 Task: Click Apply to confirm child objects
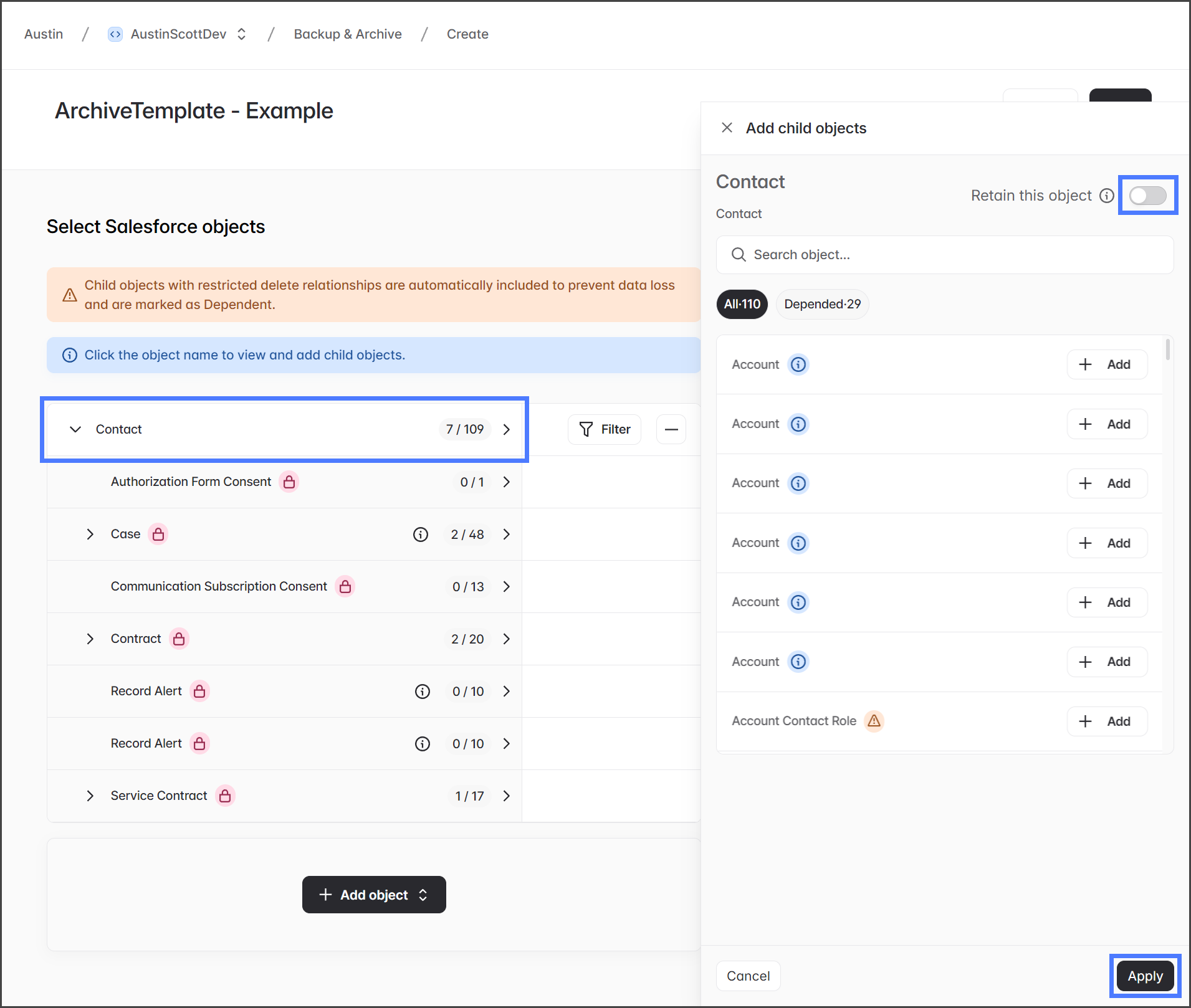(x=1145, y=976)
